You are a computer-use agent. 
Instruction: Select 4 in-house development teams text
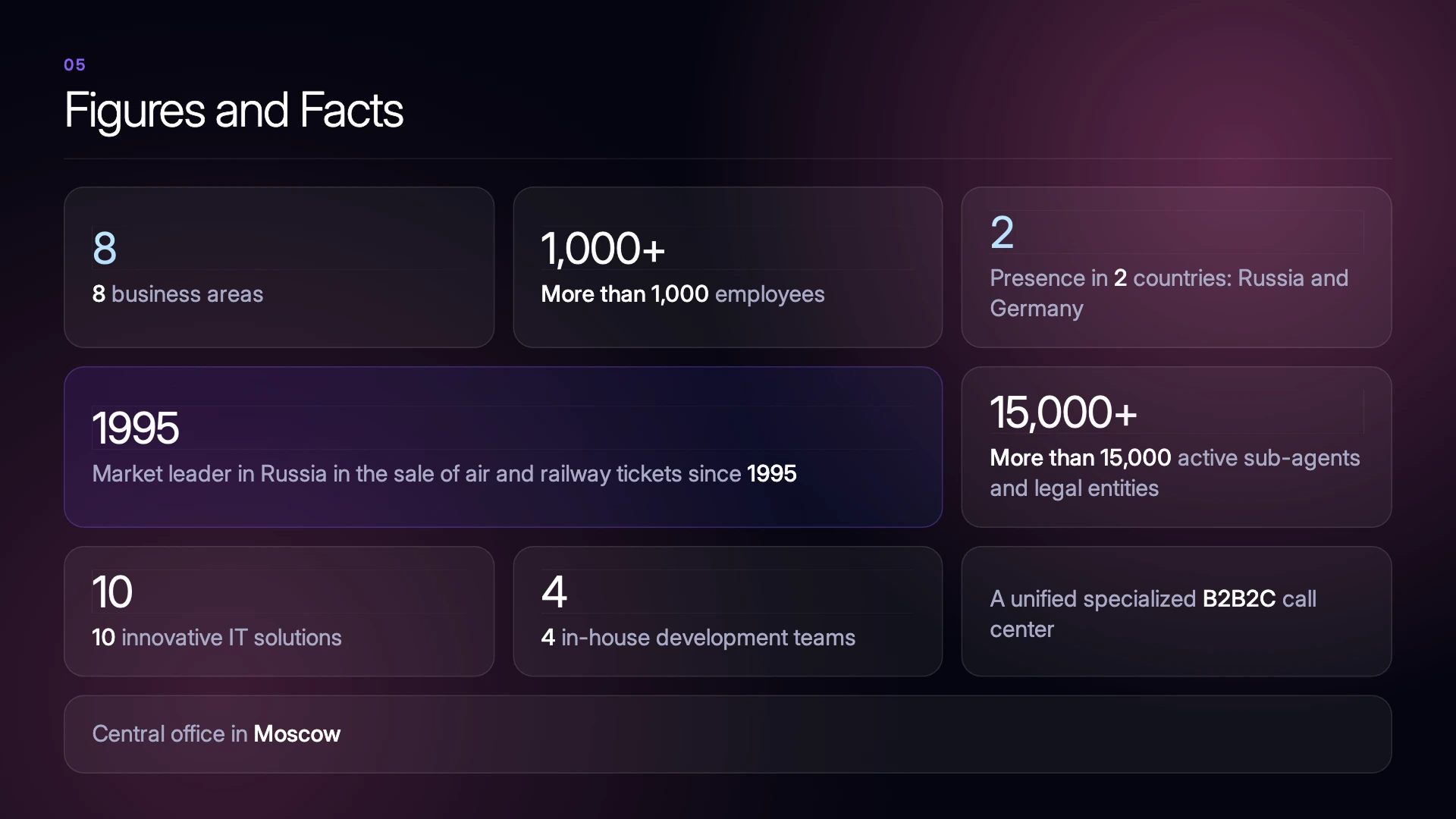[698, 638]
